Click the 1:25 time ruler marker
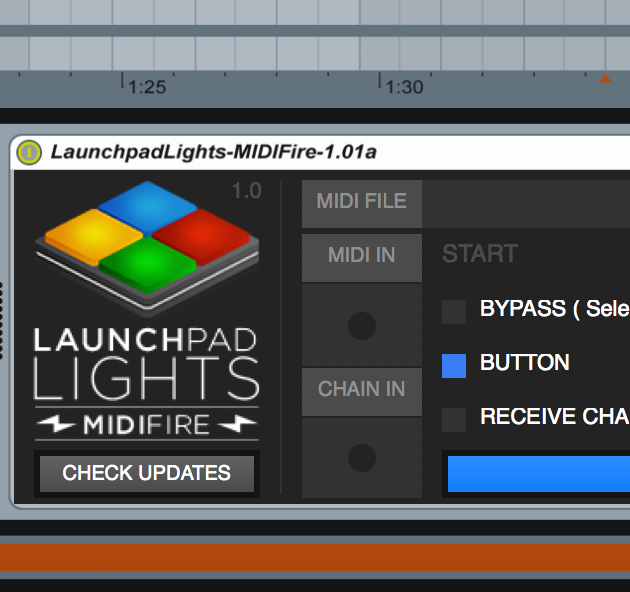Viewport: 630px width, 592px height. tap(147, 87)
